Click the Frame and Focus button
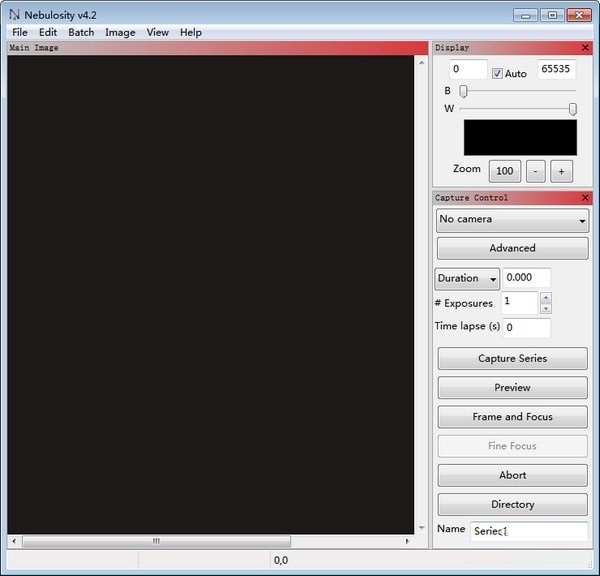Image resolution: width=600 pixels, height=576 pixels. [512, 416]
